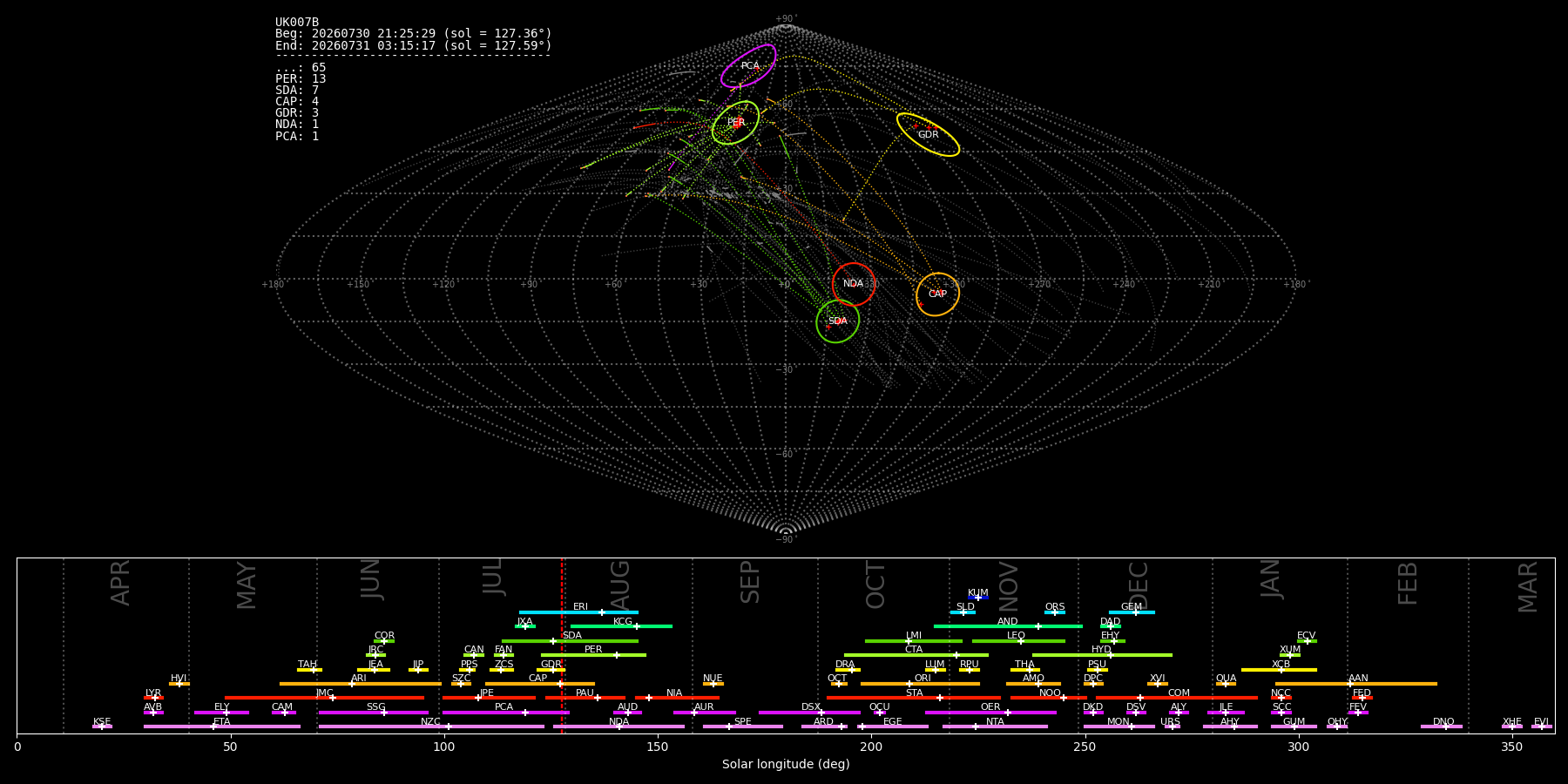Click the pink DNO bar in timeline
The width and height of the screenshot is (1568, 784).
(x=1442, y=727)
